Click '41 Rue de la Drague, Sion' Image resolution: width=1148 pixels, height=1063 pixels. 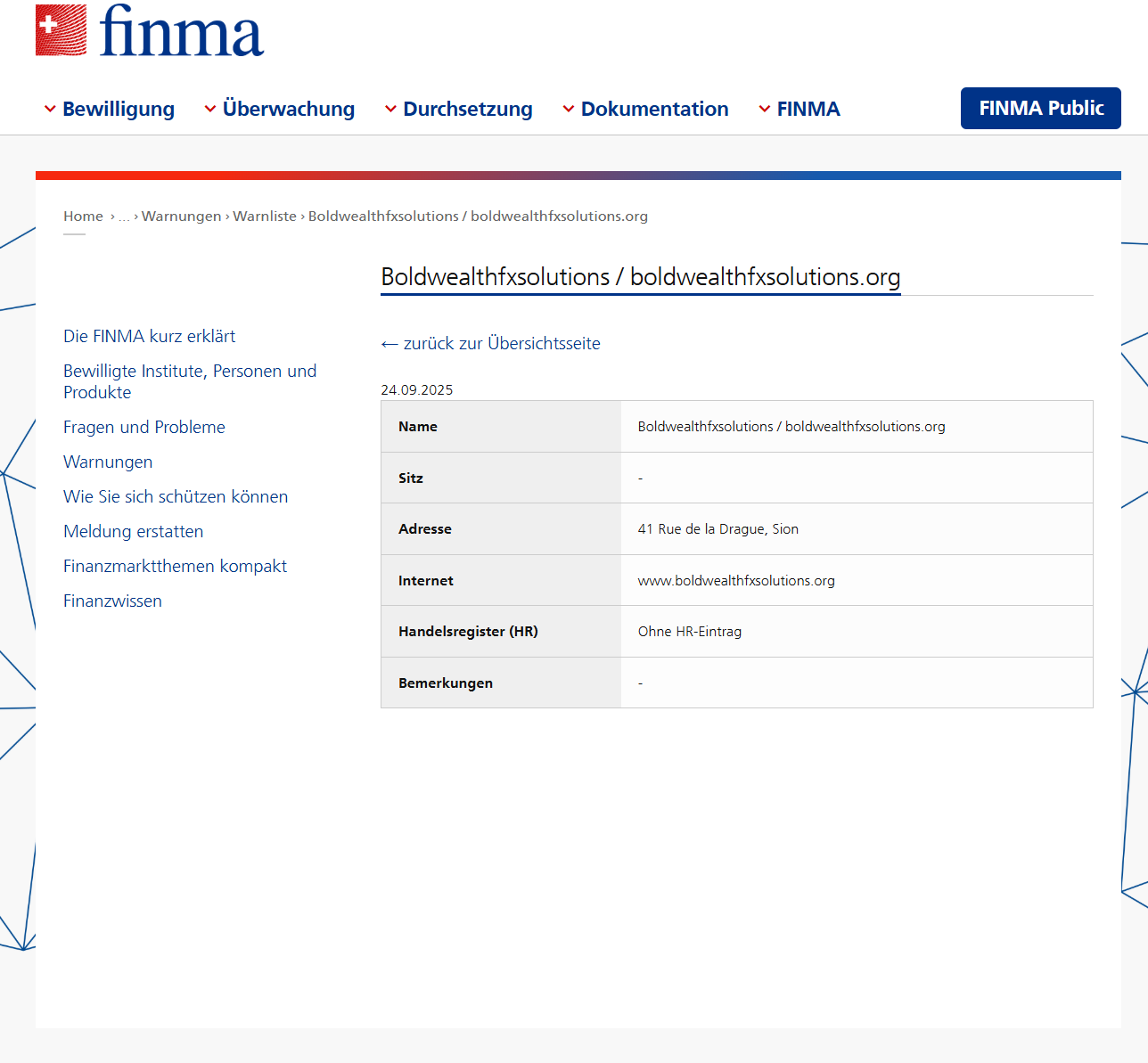[718, 529]
